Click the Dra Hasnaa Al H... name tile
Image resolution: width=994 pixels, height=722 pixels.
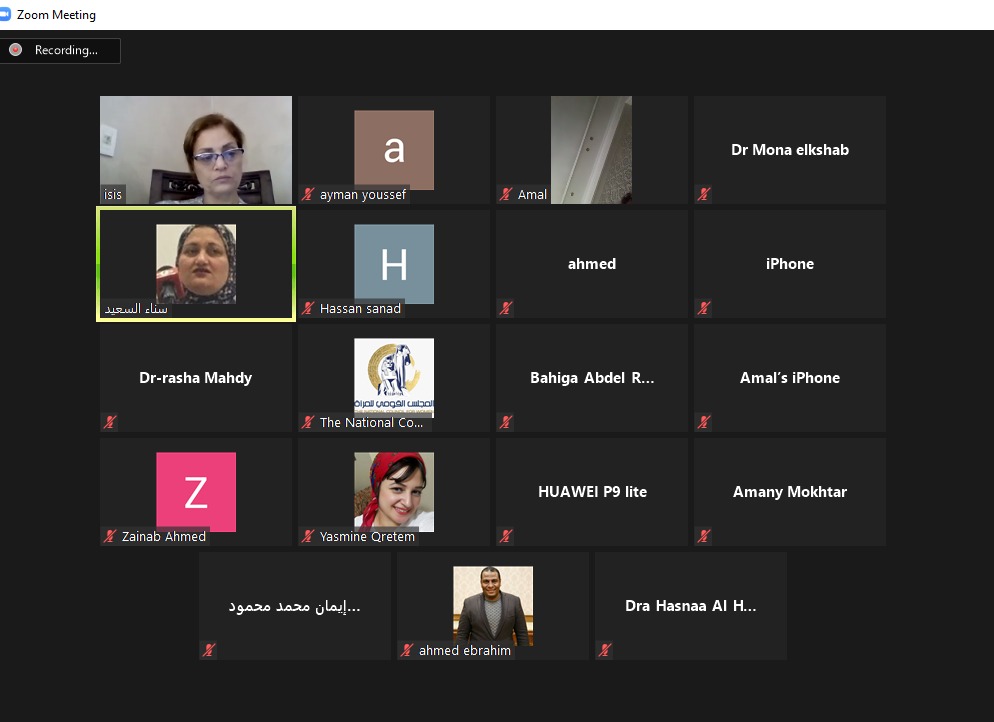pyautogui.click(x=691, y=606)
